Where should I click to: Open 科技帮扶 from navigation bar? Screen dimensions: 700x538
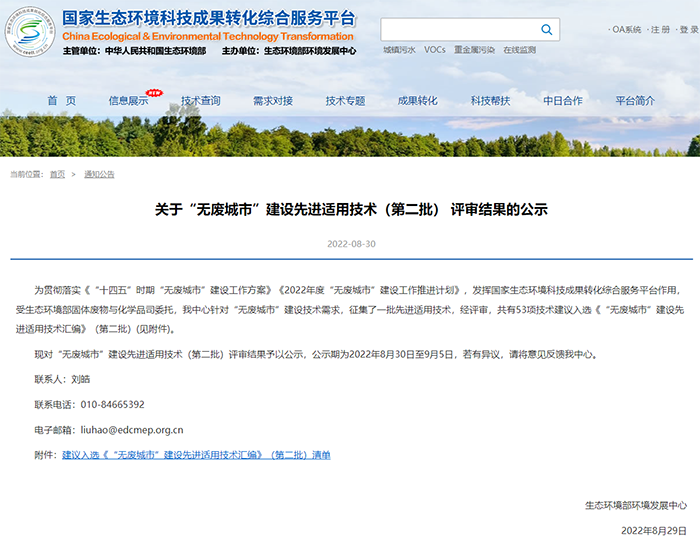[490, 101]
